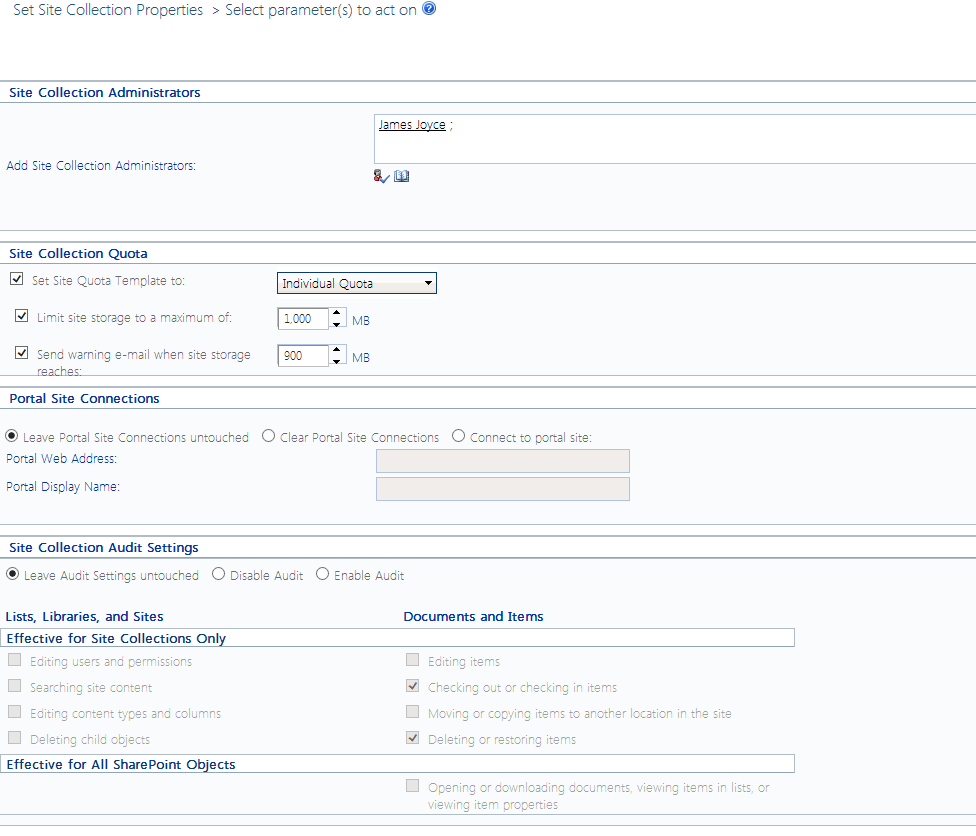Viewport: 976px width, 836px height.
Task: Click the Portal Display Name field
Action: 502,488
